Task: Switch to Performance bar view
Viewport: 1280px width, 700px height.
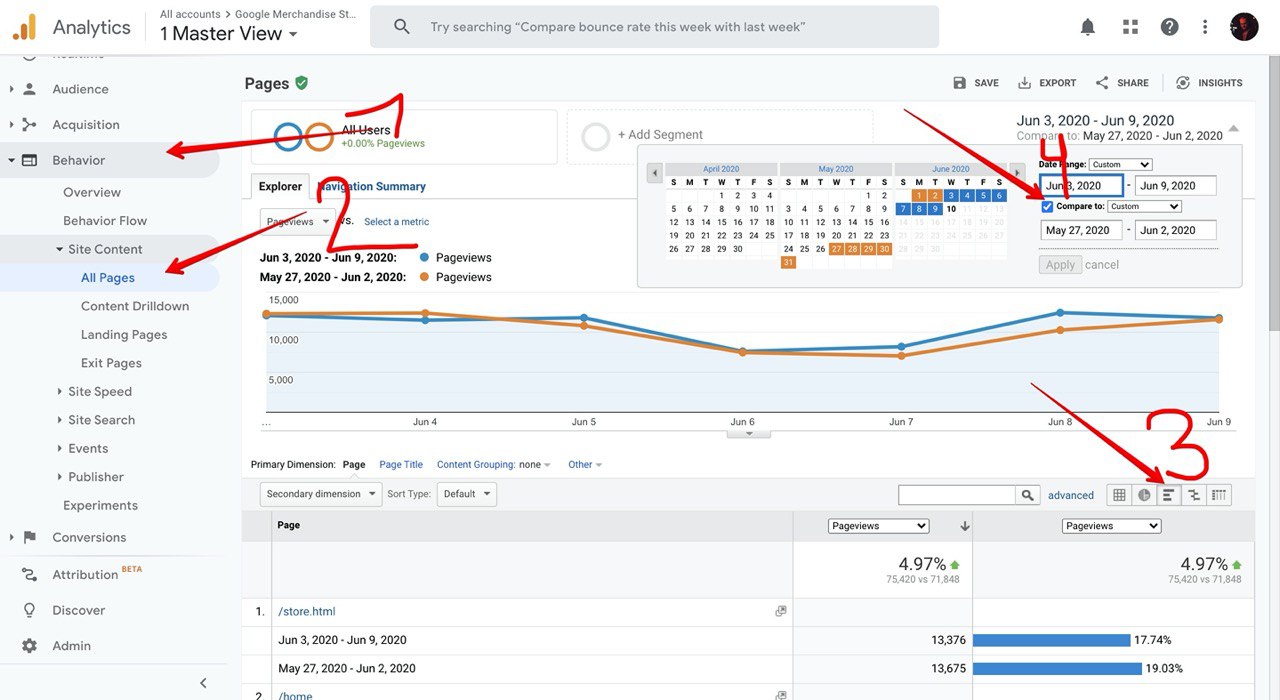Action: coord(1168,495)
